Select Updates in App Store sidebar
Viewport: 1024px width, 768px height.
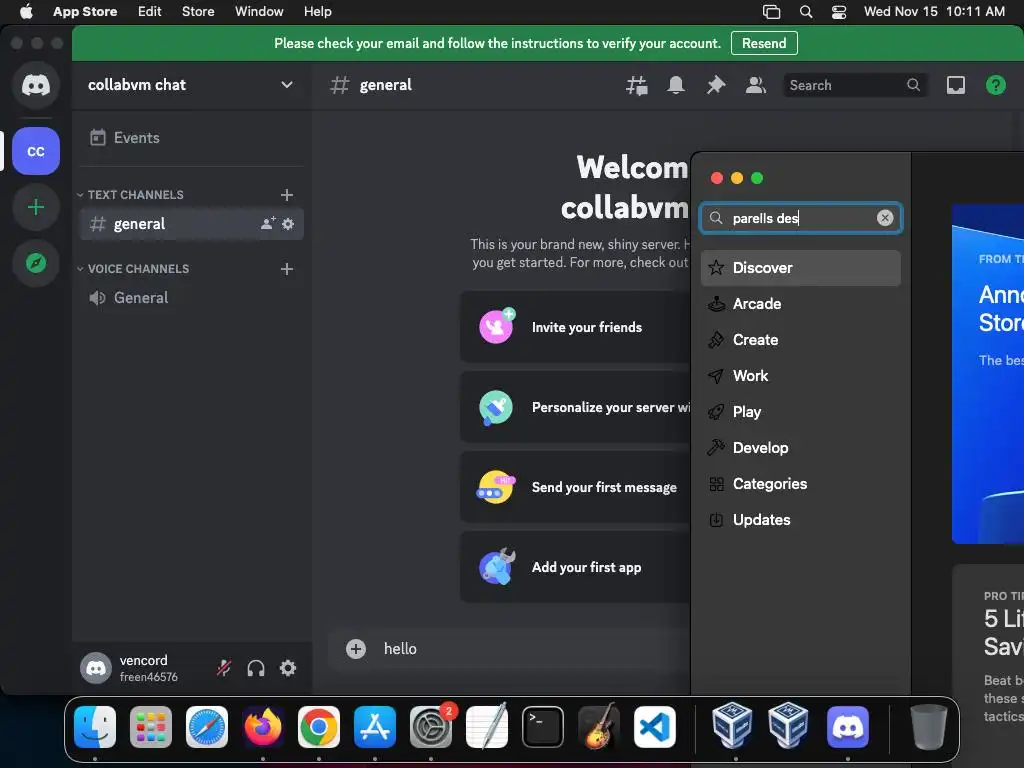pyautogui.click(x=801, y=520)
